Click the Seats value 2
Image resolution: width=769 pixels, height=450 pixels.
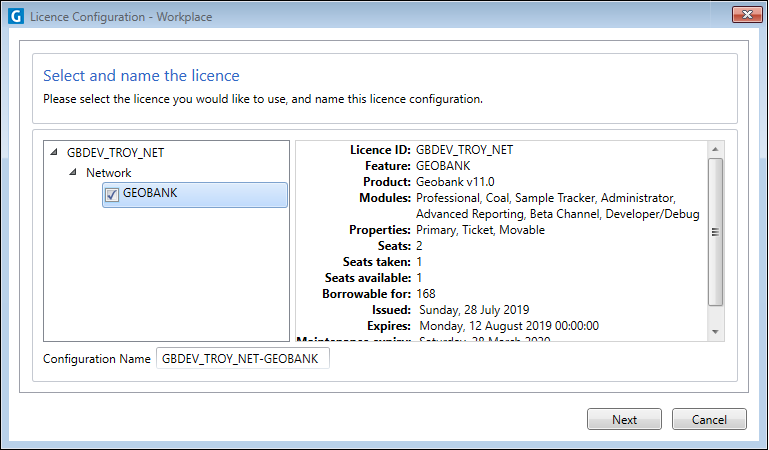tap(419, 246)
